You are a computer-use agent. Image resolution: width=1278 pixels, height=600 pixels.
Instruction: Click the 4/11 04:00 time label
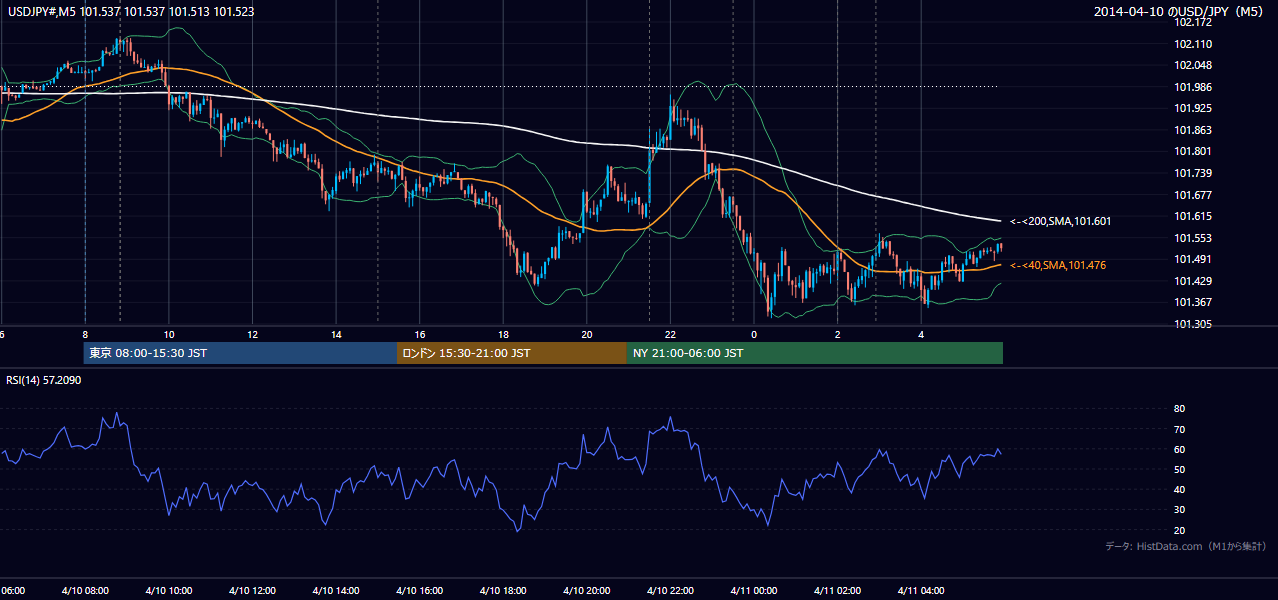coord(921,590)
